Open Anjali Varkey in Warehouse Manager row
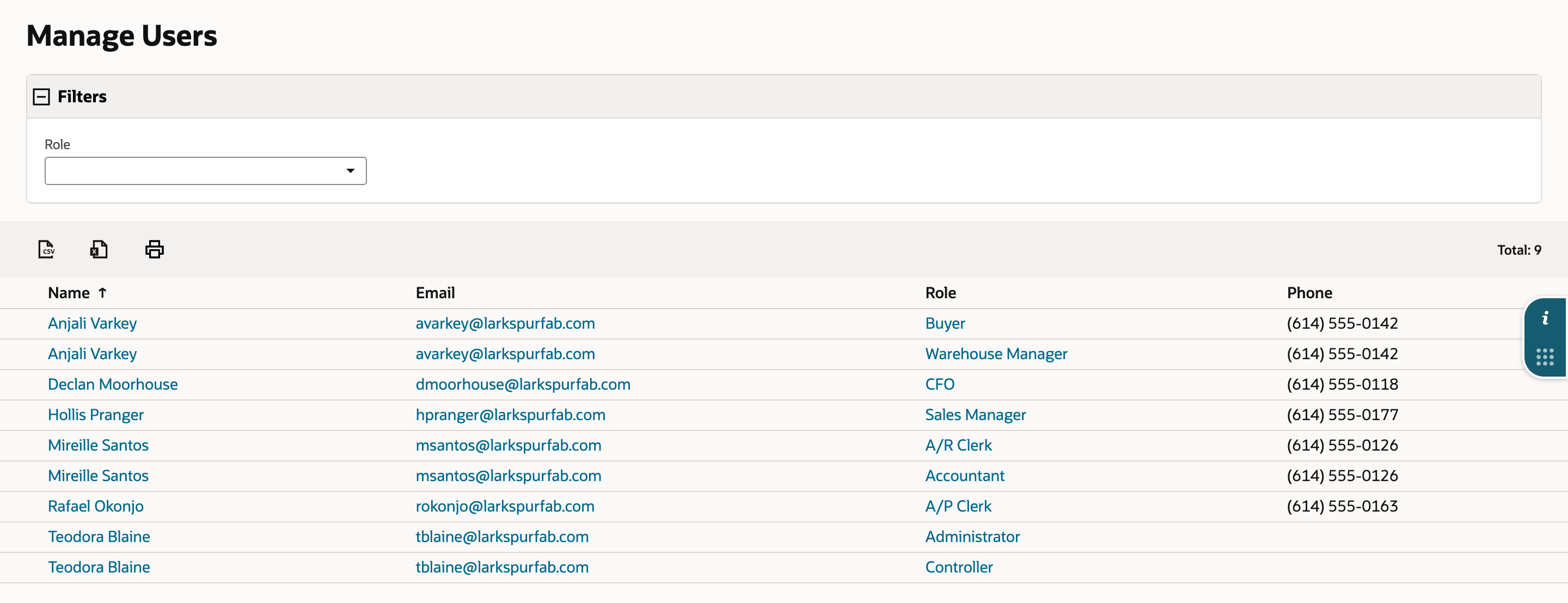Image resolution: width=1568 pixels, height=603 pixels. click(x=93, y=354)
